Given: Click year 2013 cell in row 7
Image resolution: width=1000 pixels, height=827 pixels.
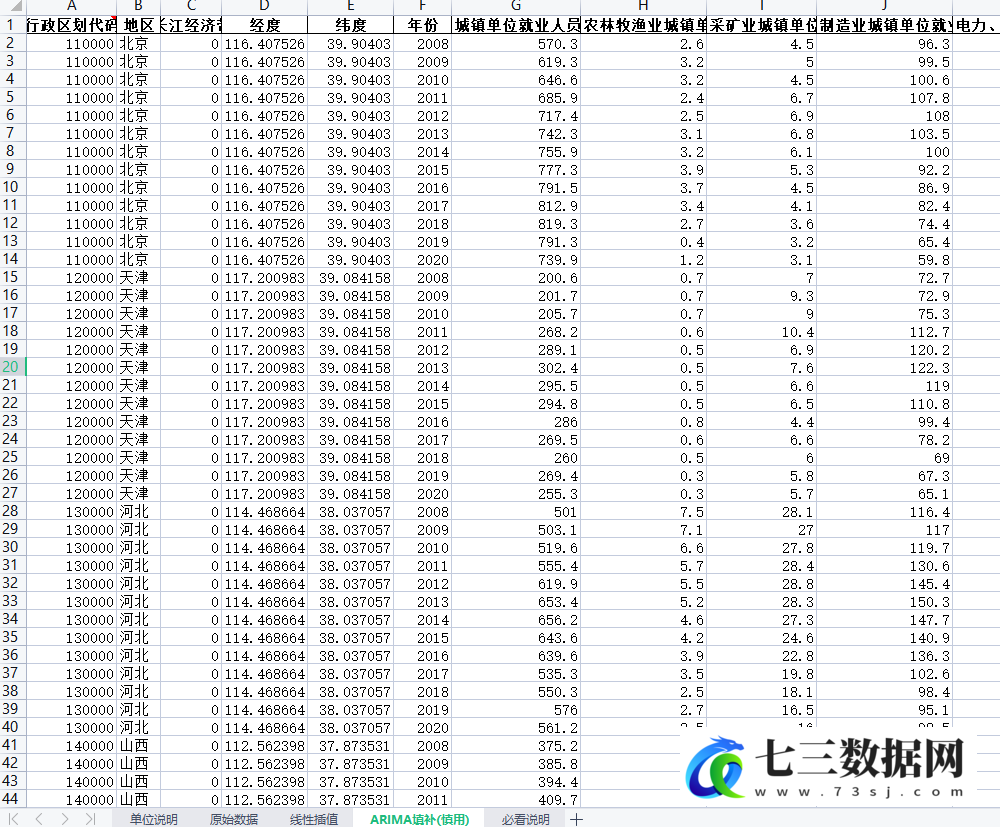Looking at the screenshot, I should pos(422,134).
